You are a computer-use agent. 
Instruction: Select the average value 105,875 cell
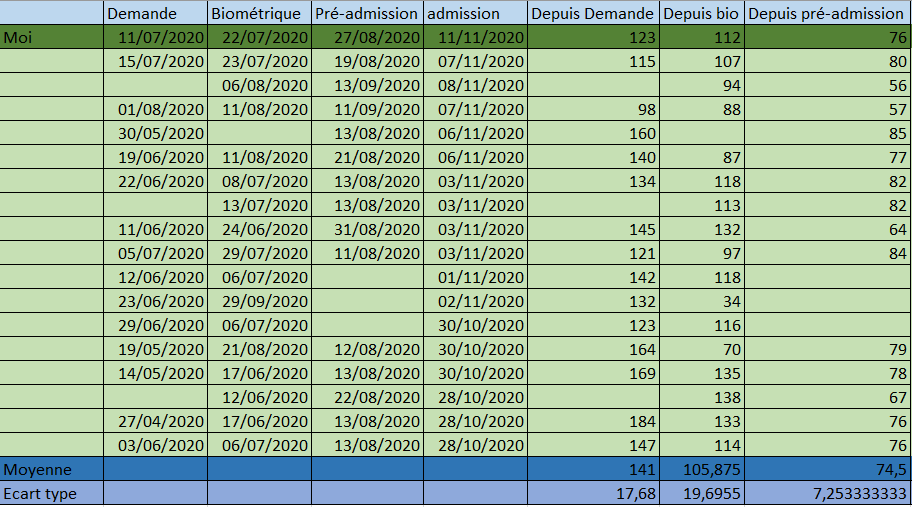tap(702, 469)
